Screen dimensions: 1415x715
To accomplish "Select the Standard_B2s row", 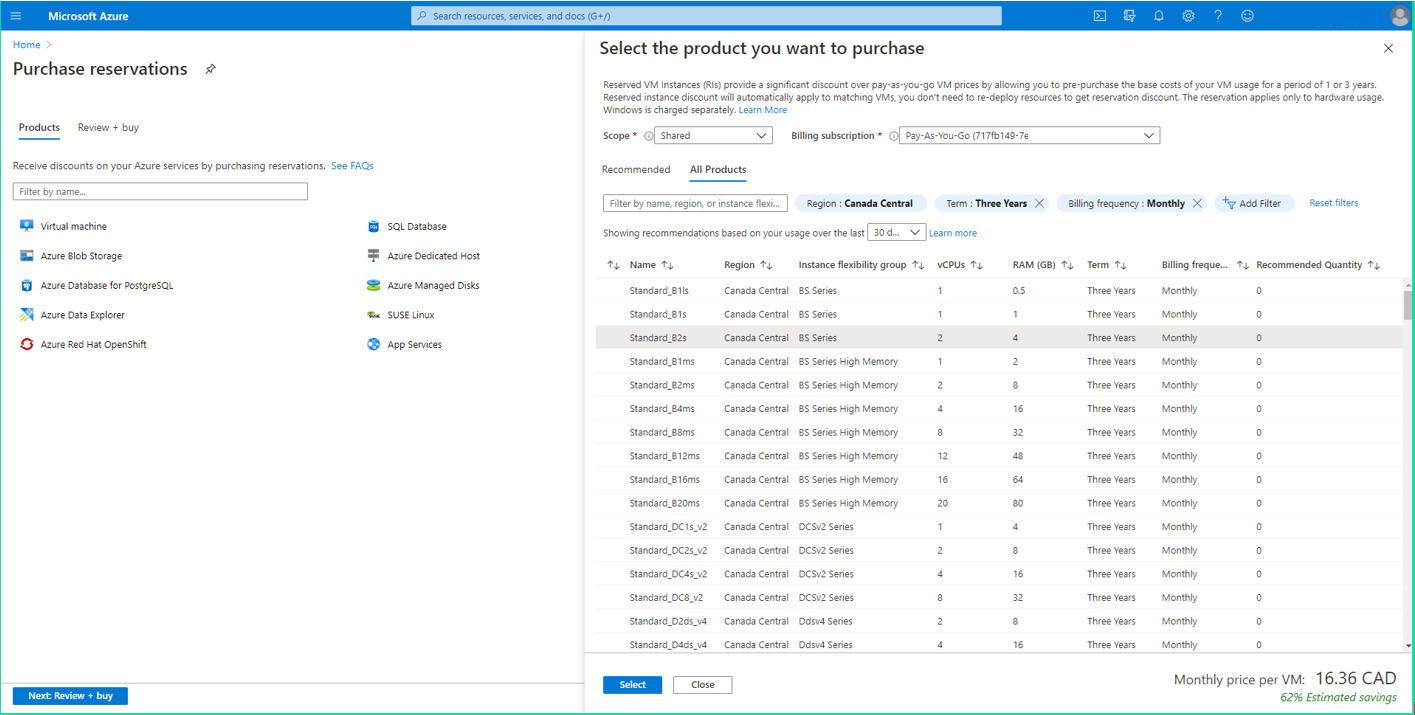I will click(999, 338).
